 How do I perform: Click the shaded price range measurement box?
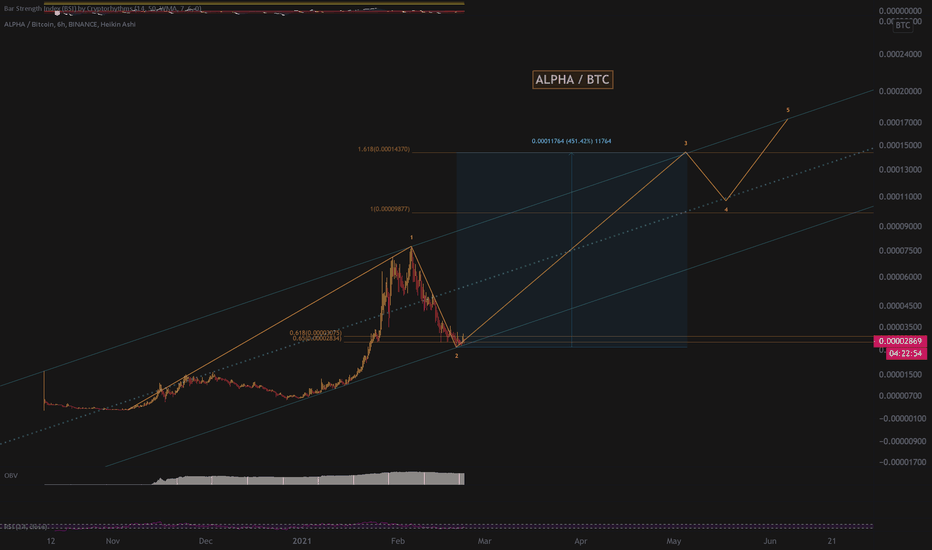[572, 250]
